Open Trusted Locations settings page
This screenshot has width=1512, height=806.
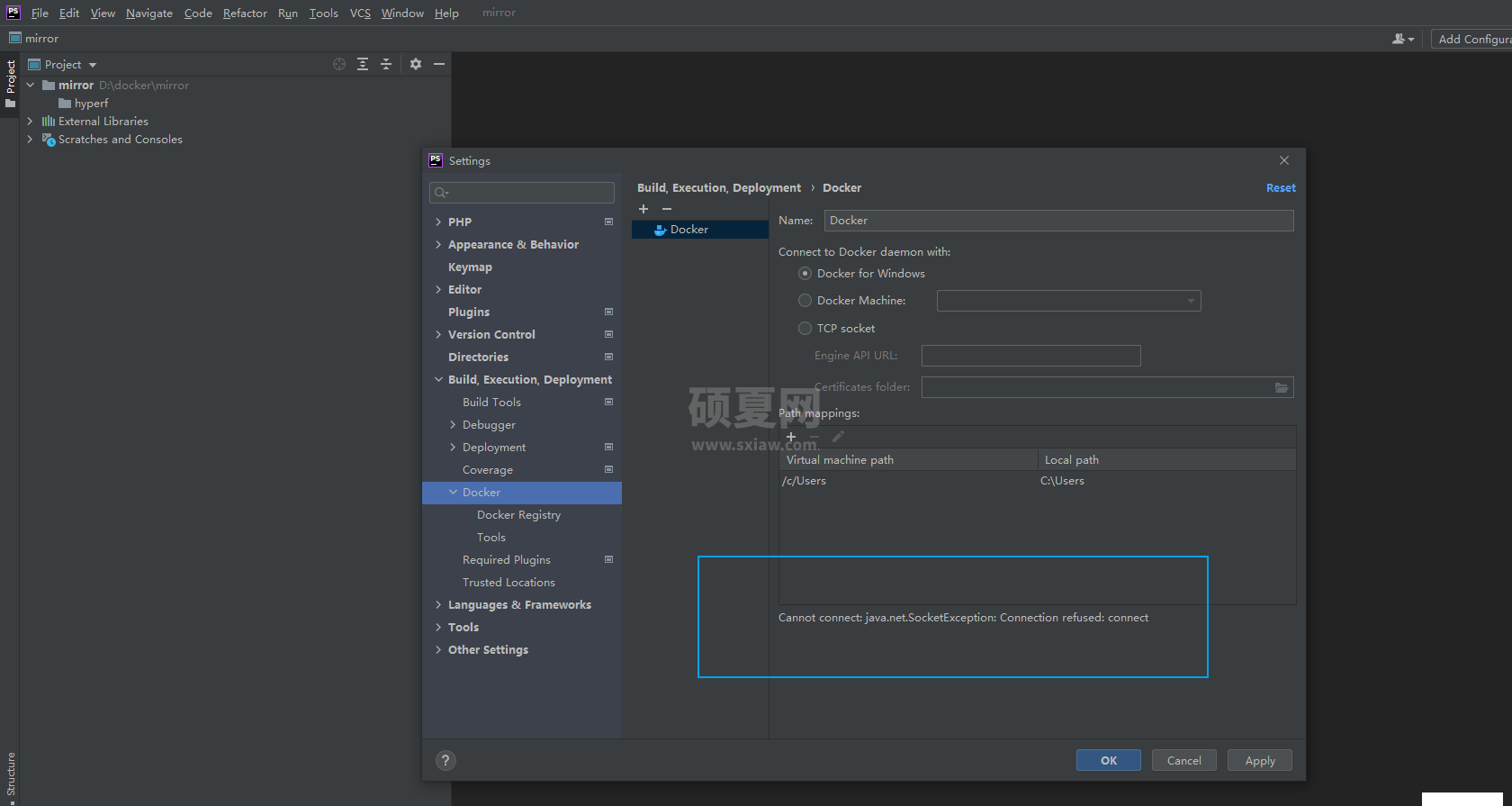508,582
